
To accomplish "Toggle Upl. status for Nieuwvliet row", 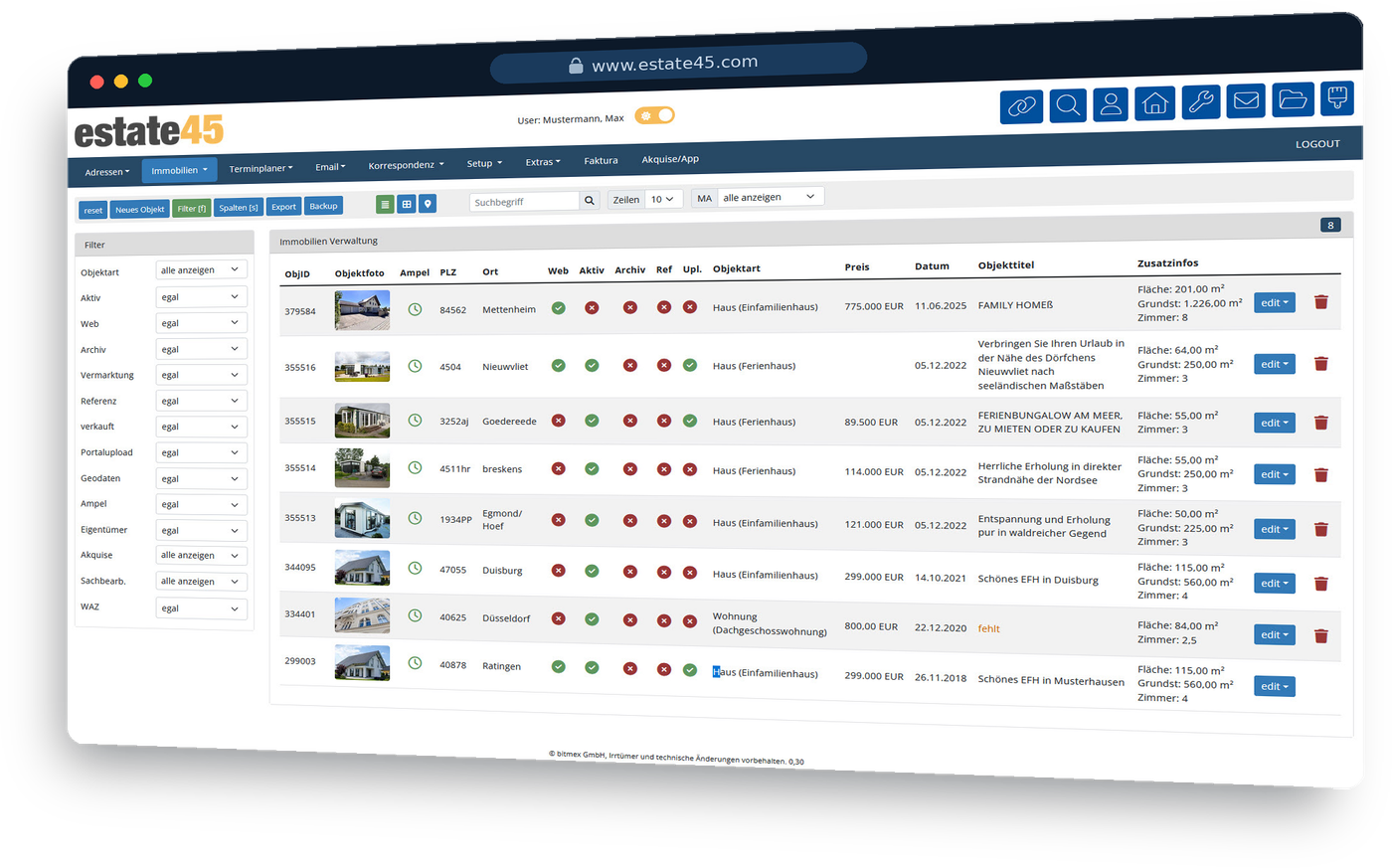I will [x=690, y=365].
